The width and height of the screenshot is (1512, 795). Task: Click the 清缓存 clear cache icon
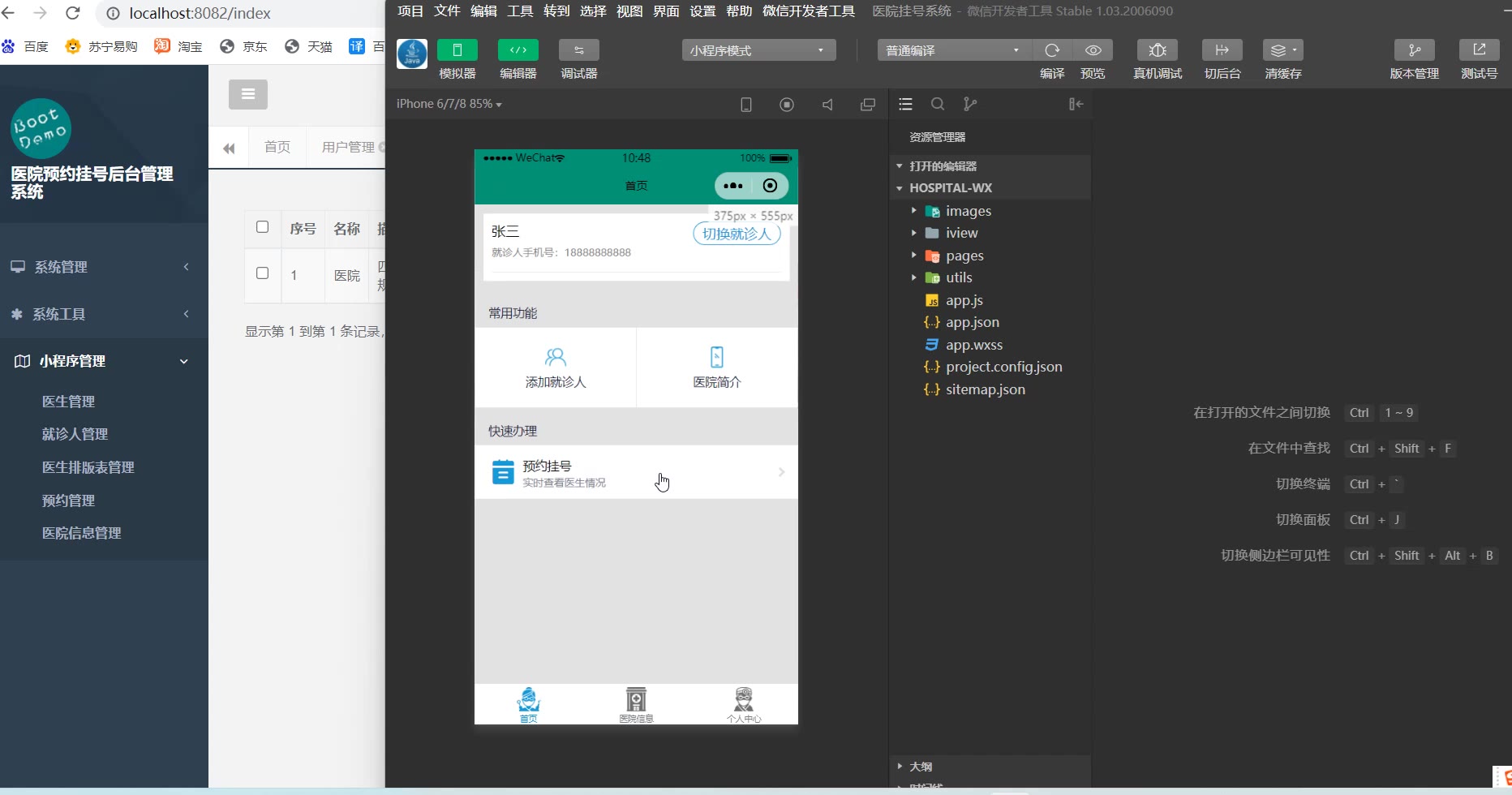point(1282,50)
